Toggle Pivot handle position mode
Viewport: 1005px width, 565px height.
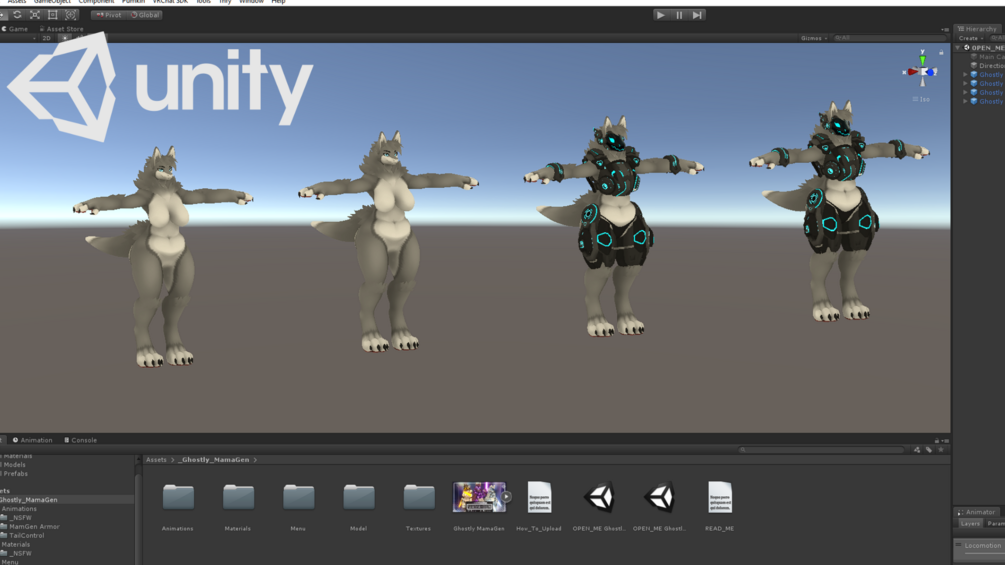[108, 15]
